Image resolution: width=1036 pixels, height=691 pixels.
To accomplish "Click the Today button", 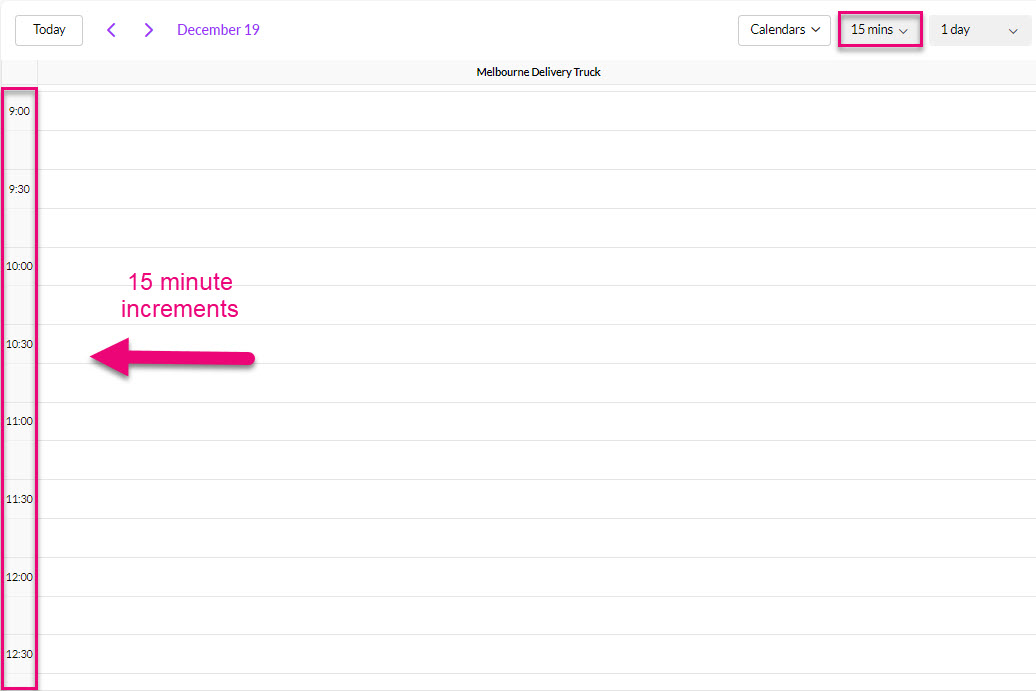I will (x=49, y=30).
